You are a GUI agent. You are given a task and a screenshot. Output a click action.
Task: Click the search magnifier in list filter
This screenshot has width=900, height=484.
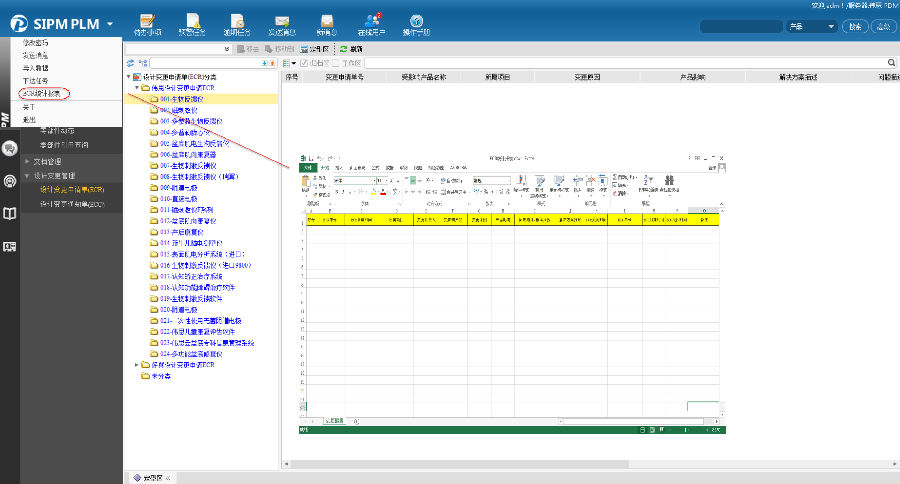[890, 63]
